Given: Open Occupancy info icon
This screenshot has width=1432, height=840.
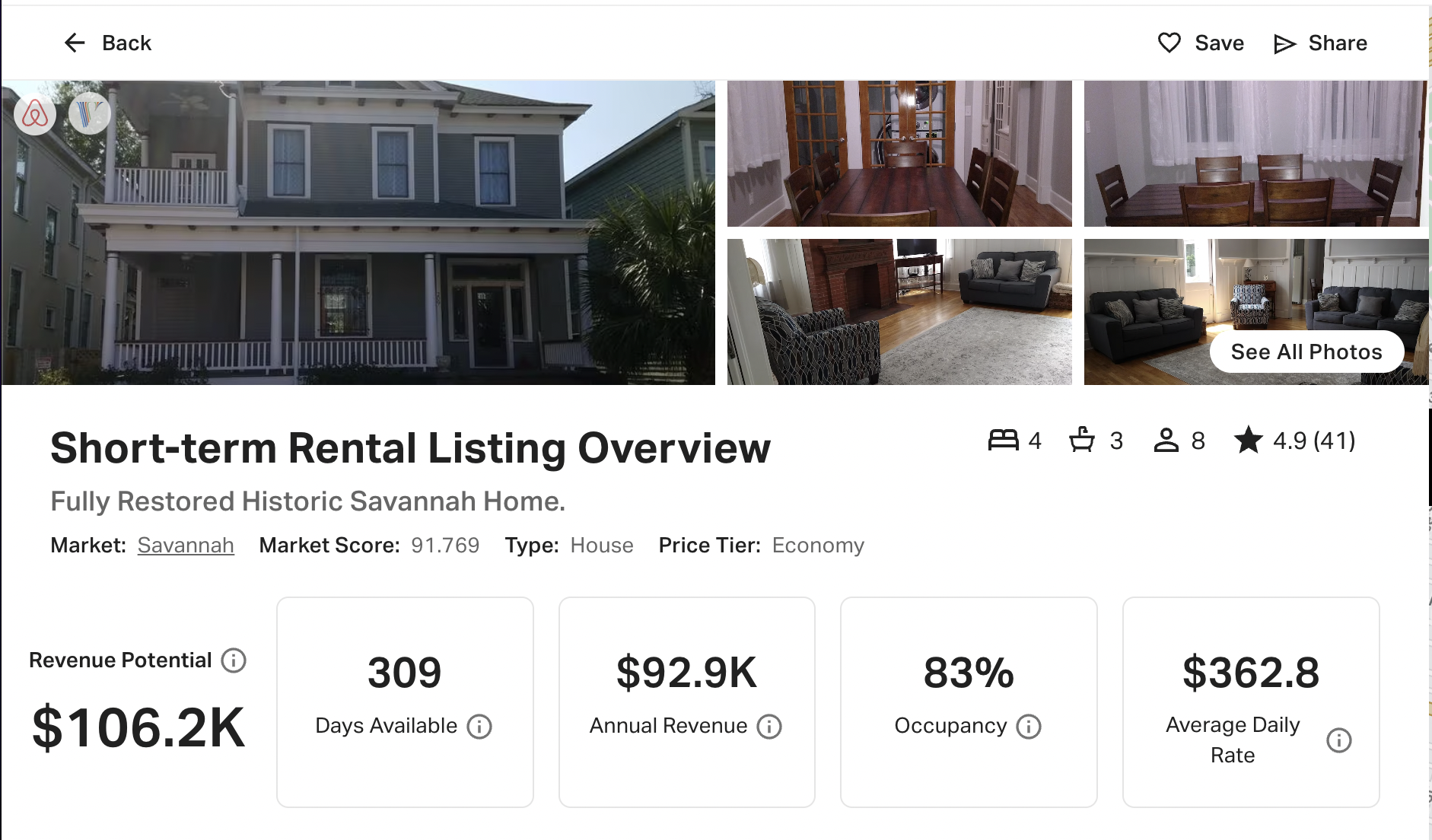Looking at the screenshot, I should point(1029,727).
